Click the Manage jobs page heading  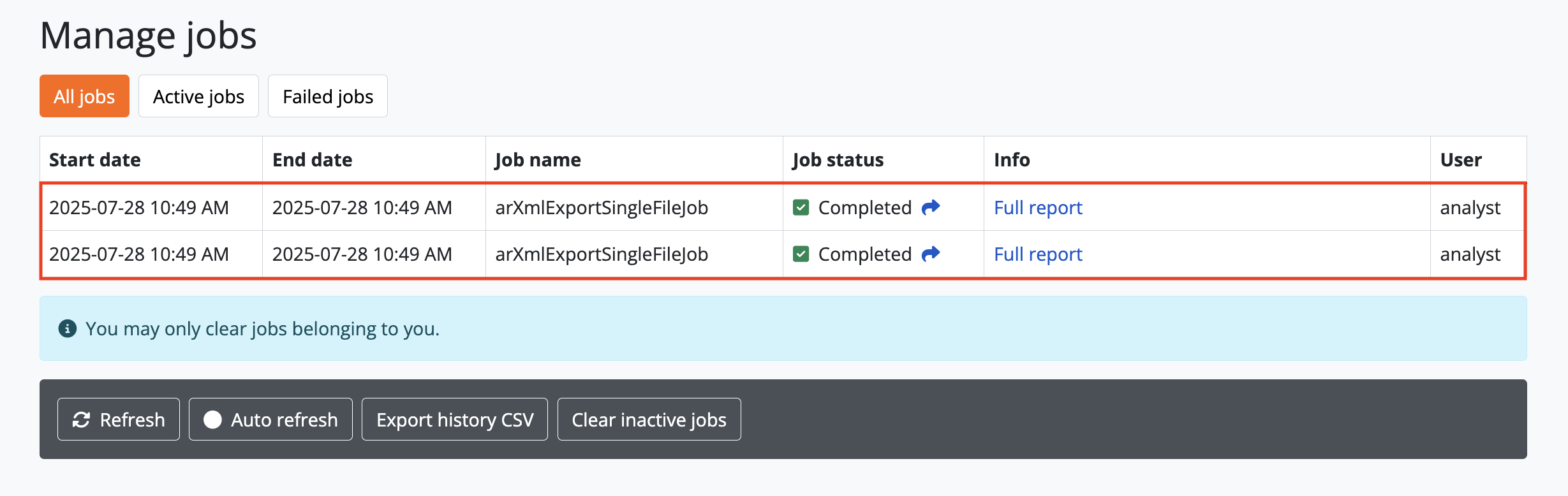pos(148,36)
